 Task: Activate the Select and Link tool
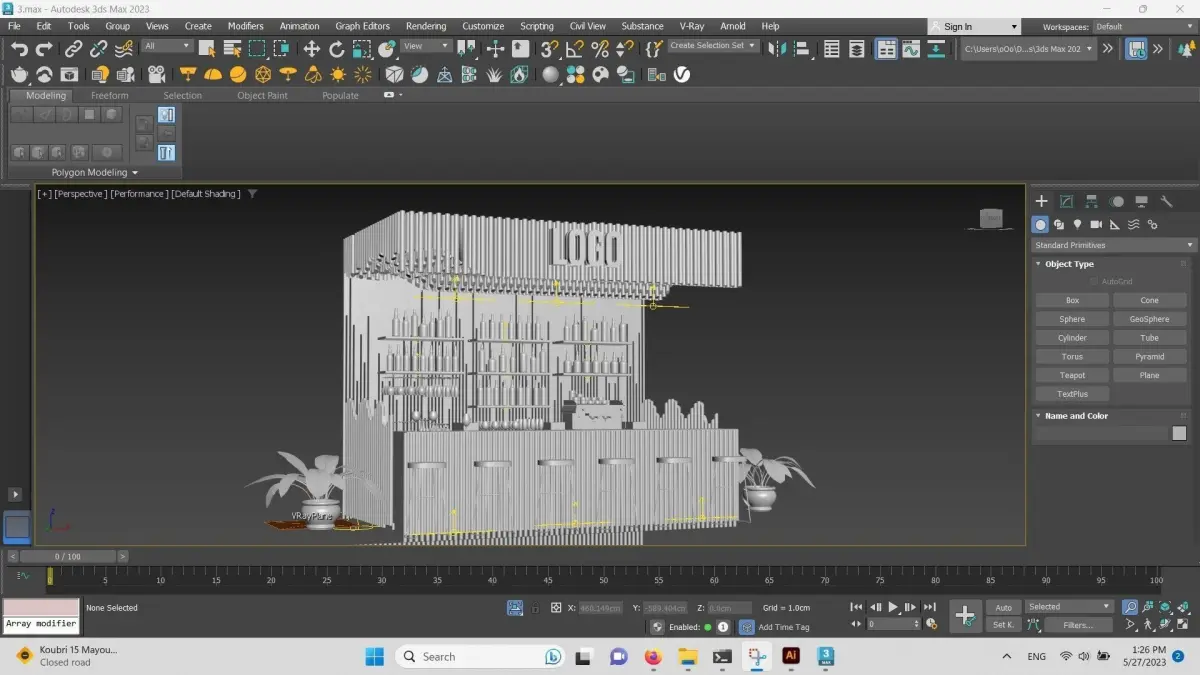(74, 48)
